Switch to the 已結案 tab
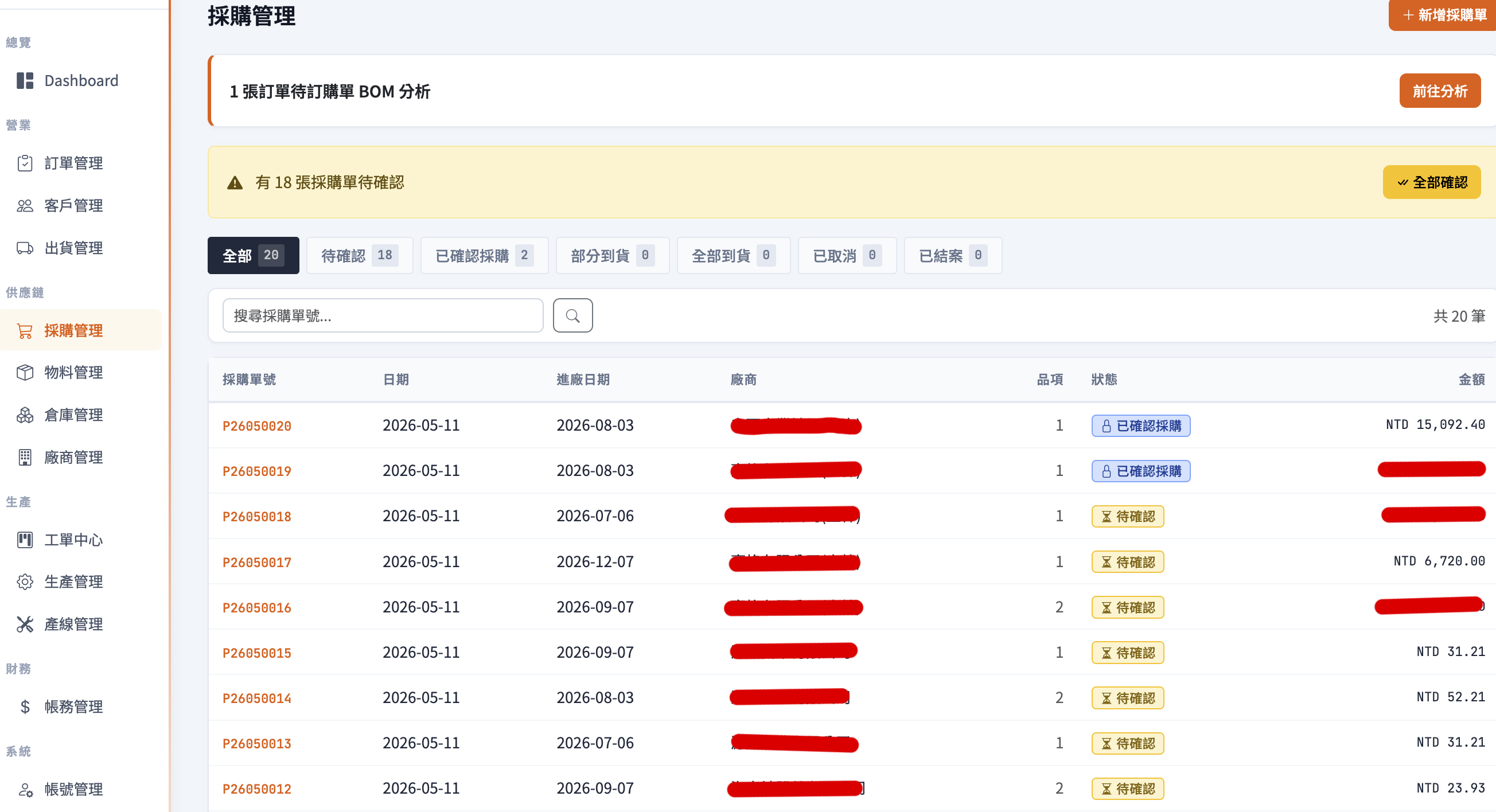The height and width of the screenshot is (812, 1496). pyautogui.click(x=953, y=255)
